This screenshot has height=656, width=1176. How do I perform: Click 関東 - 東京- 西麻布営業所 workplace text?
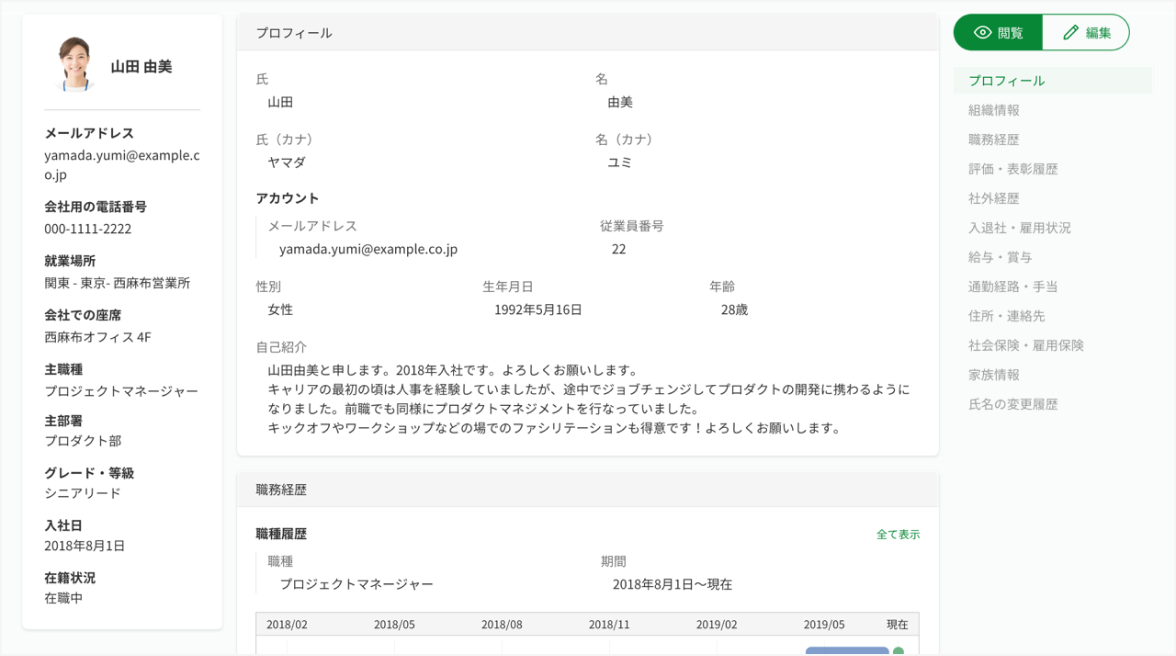point(117,283)
